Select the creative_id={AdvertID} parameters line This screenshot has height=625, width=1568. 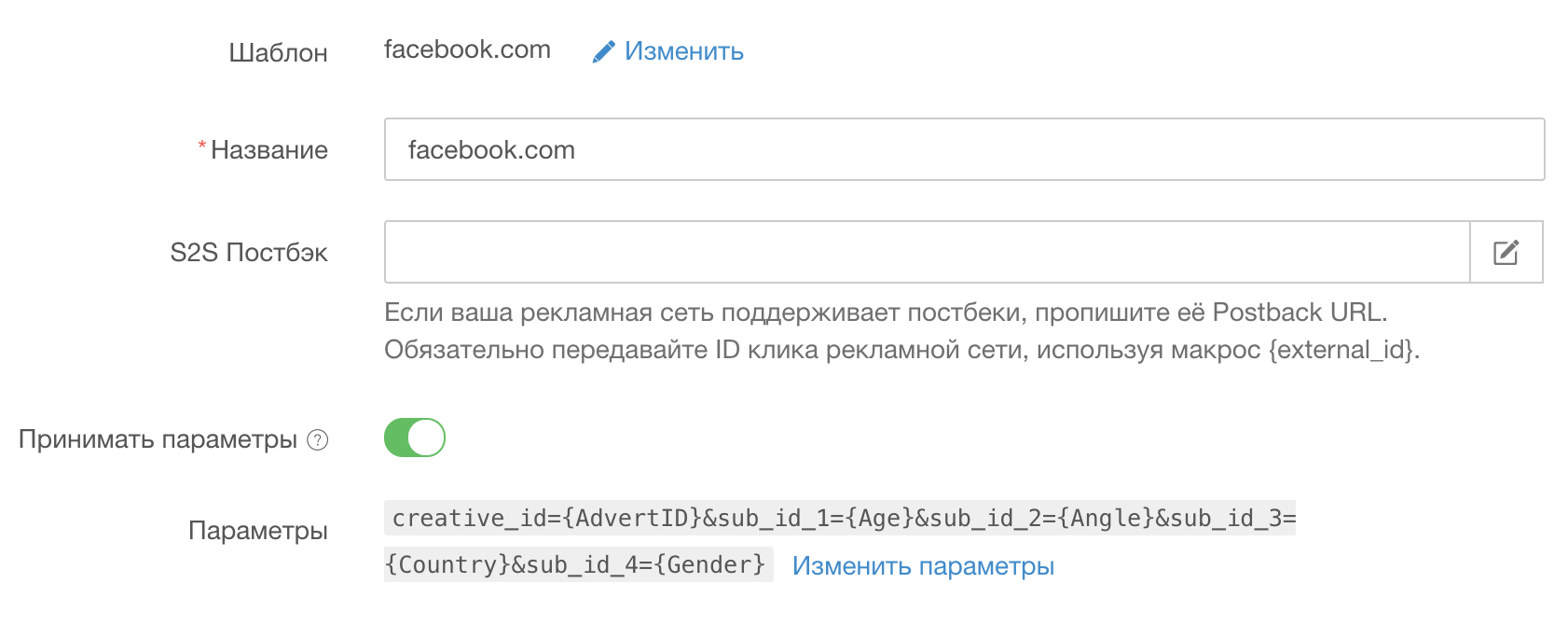(x=840, y=518)
